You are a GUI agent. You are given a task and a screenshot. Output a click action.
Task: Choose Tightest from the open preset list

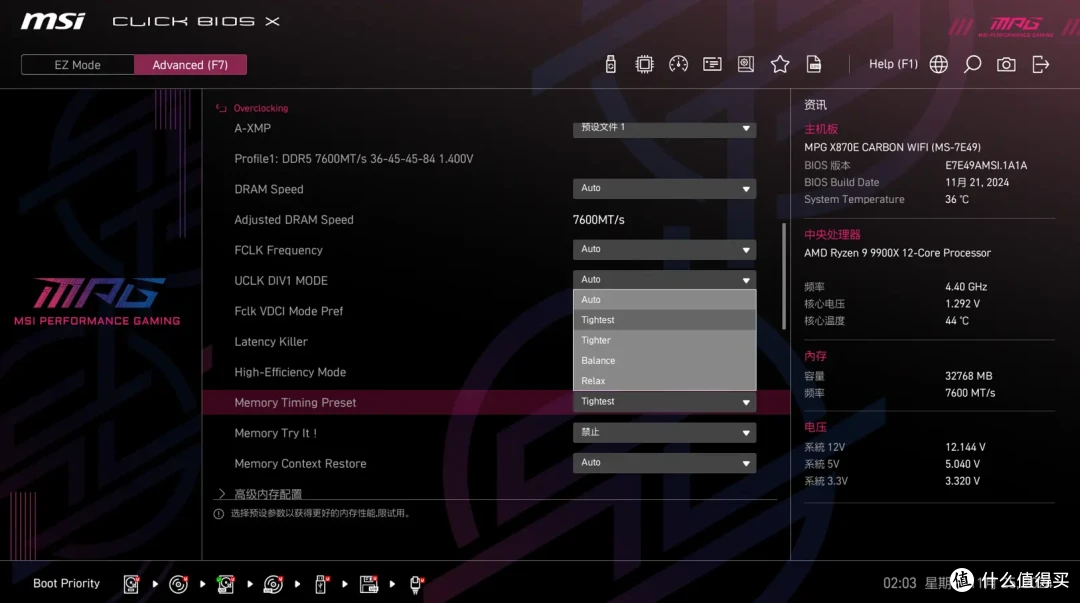pyautogui.click(x=665, y=320)
